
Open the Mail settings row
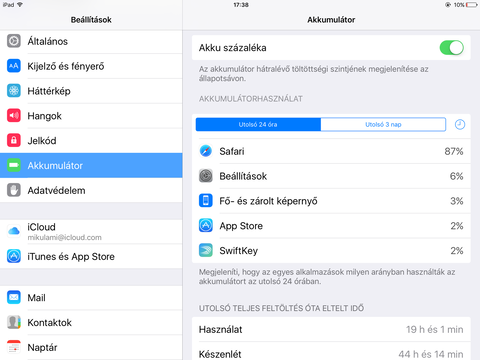91,297
